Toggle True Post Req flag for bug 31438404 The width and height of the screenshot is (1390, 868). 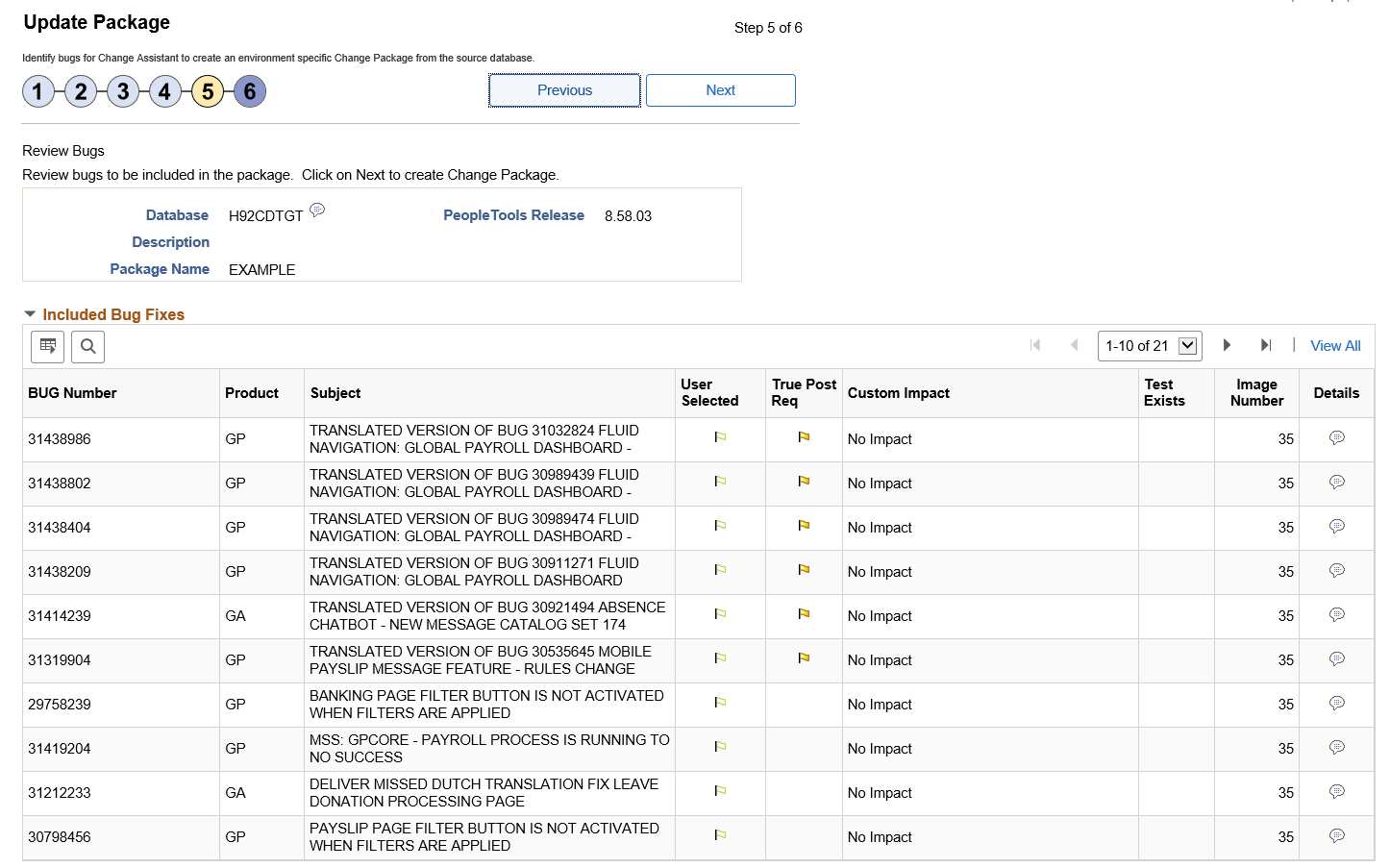pos(804,526)
